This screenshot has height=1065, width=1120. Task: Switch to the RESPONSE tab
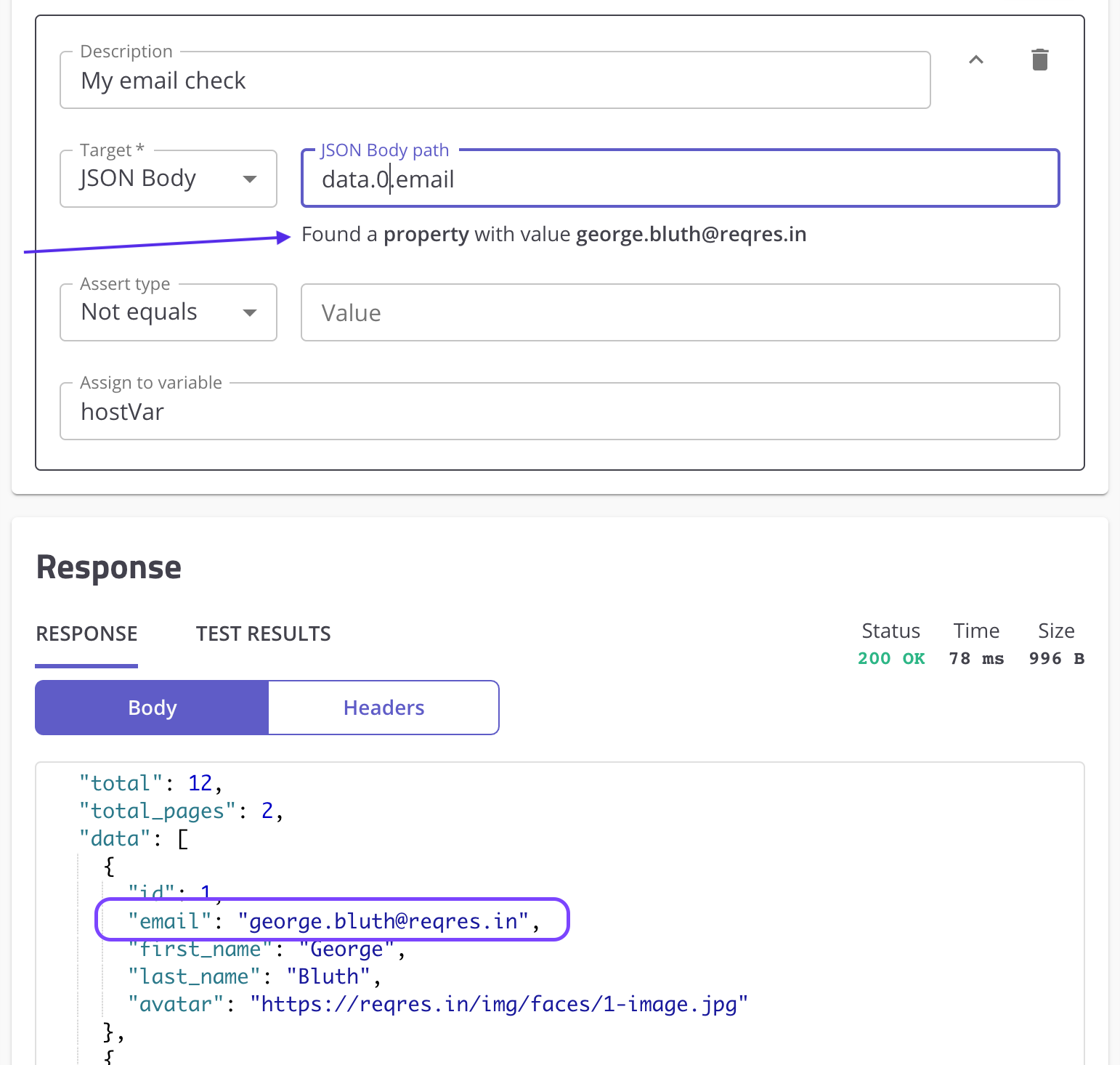click(86, 634)
